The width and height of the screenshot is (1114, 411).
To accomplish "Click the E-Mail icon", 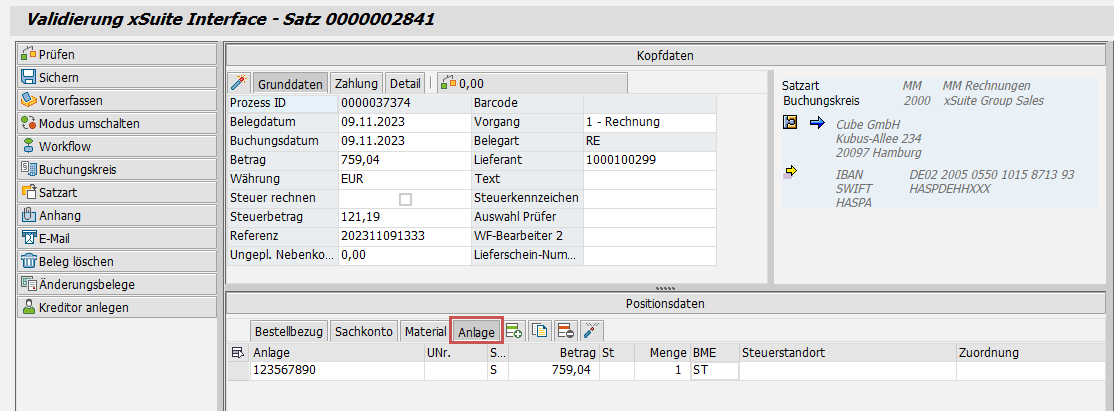I will click(x=28, y=238).
